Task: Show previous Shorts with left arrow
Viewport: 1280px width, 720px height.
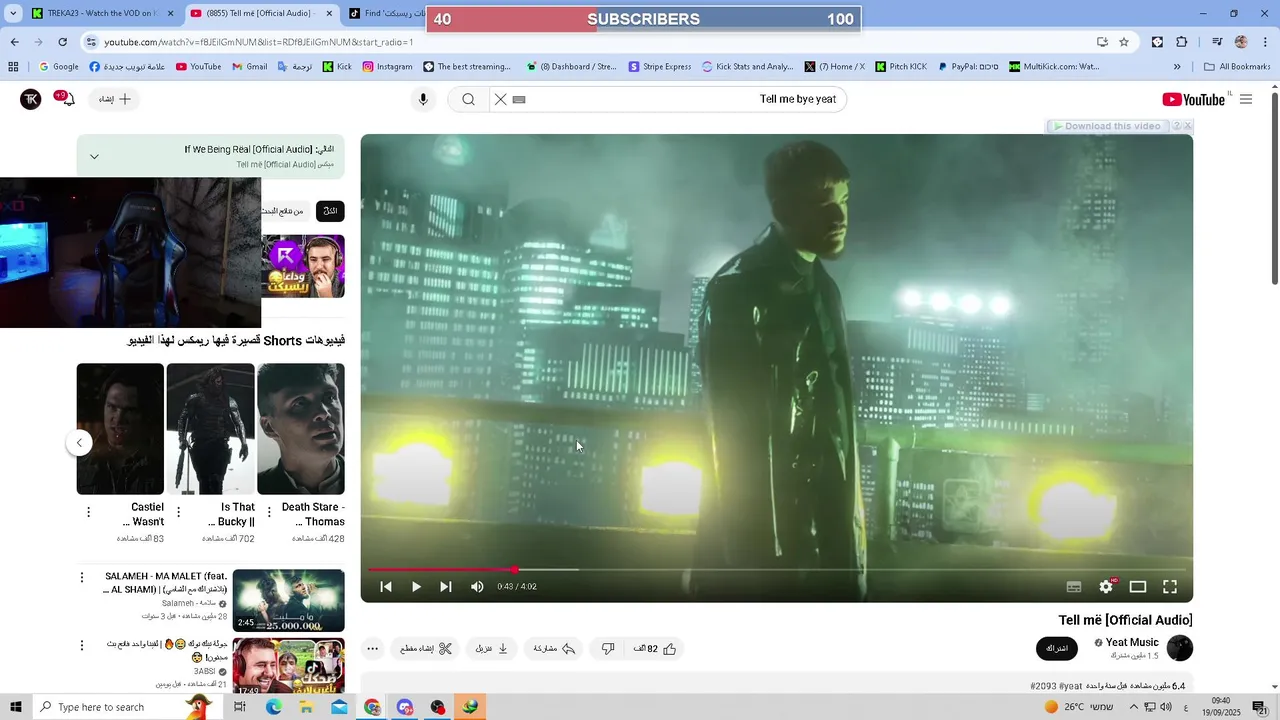Action: pyautogui.click(x=79, y=443)
